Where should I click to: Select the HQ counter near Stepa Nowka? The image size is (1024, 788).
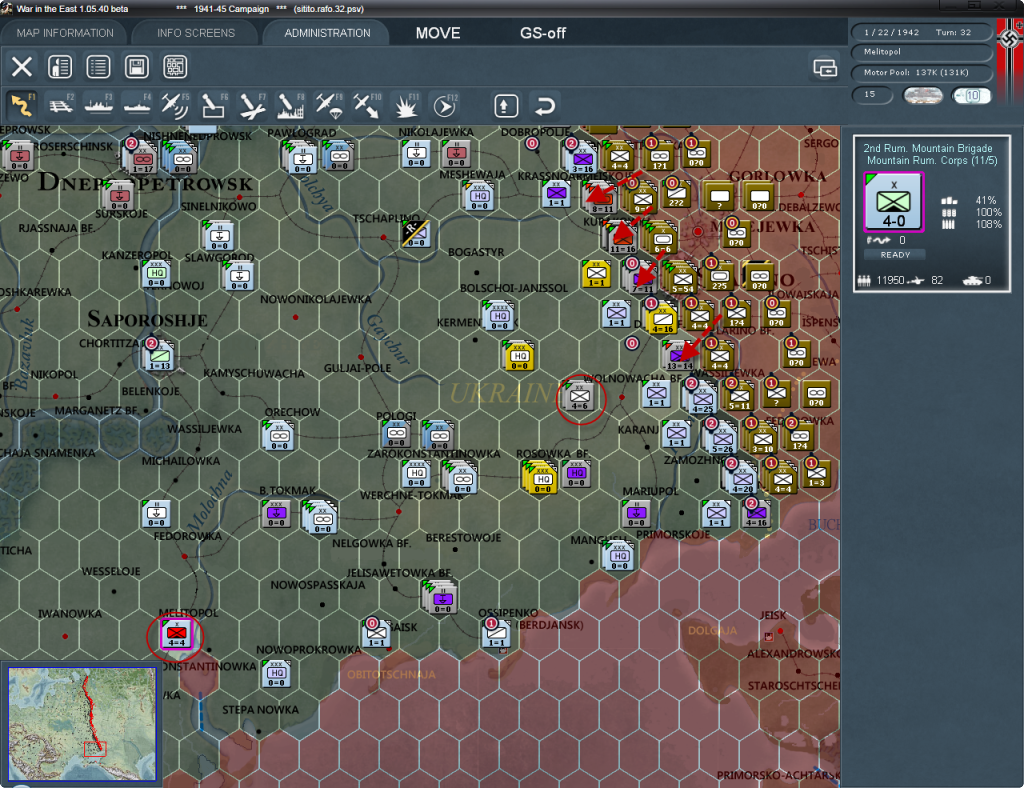pyautogui.click(x=276, y=673)
